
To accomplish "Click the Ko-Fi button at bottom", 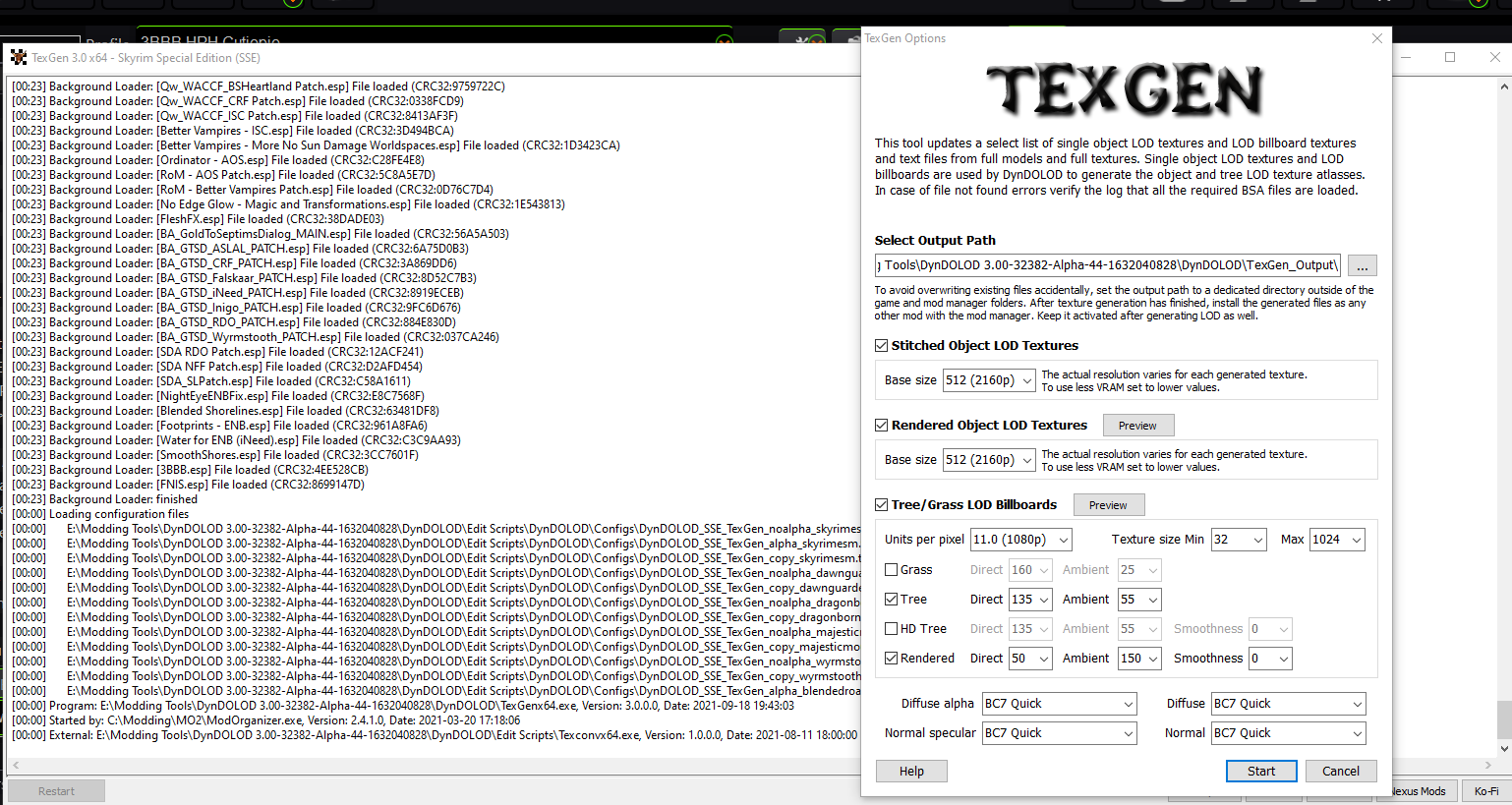I will [x=1486, y=791].
